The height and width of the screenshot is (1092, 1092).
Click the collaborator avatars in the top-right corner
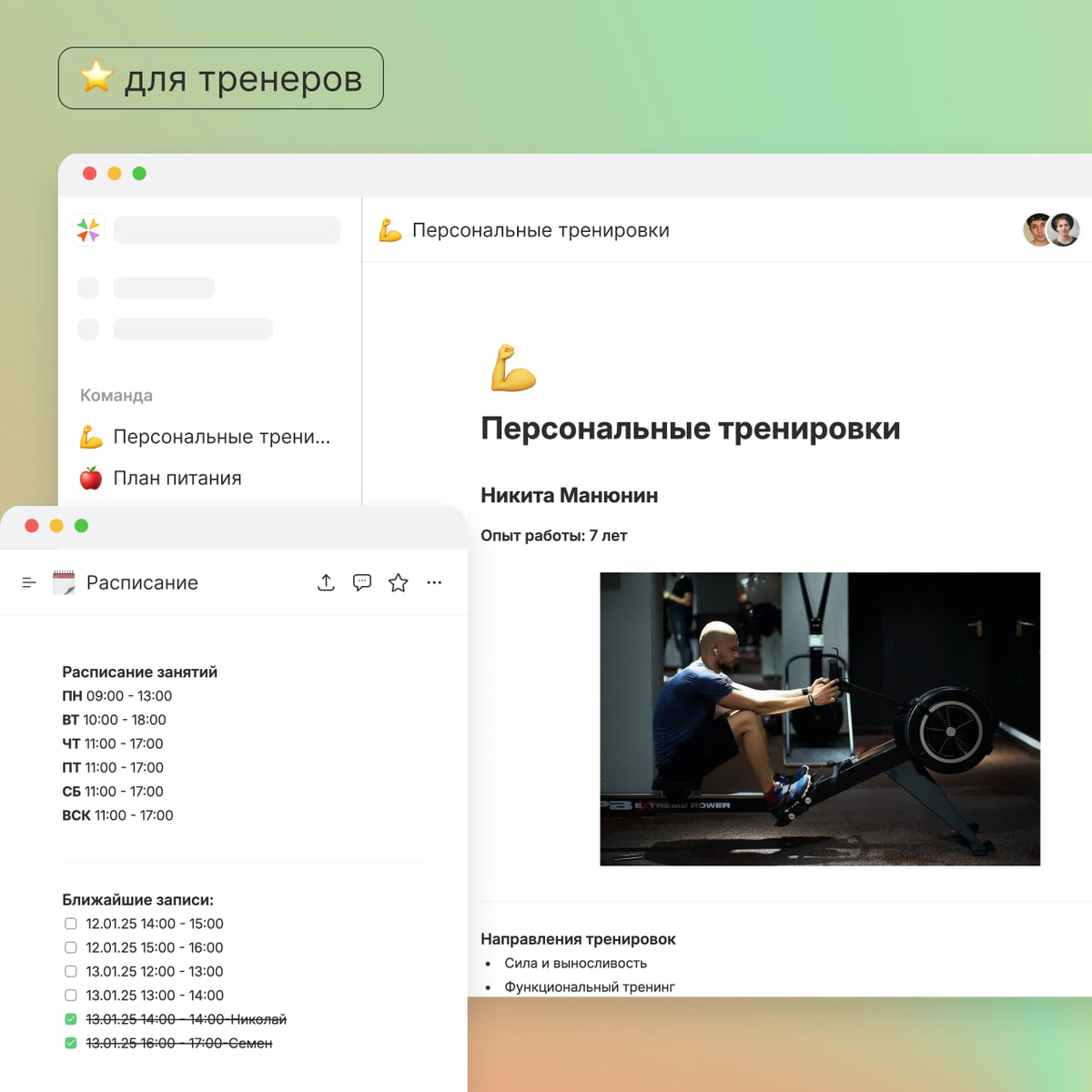coord(1052,229)
